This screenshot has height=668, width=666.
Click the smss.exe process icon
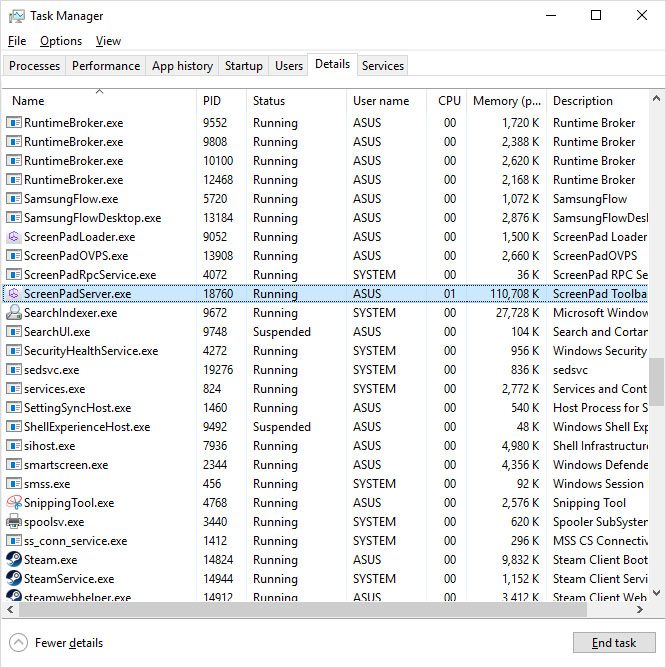tap(14, 484)
